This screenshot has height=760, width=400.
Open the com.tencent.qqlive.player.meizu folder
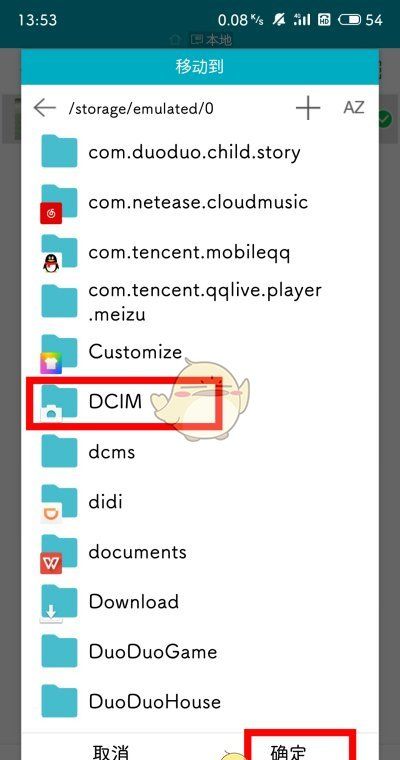[x=200, y=302]
